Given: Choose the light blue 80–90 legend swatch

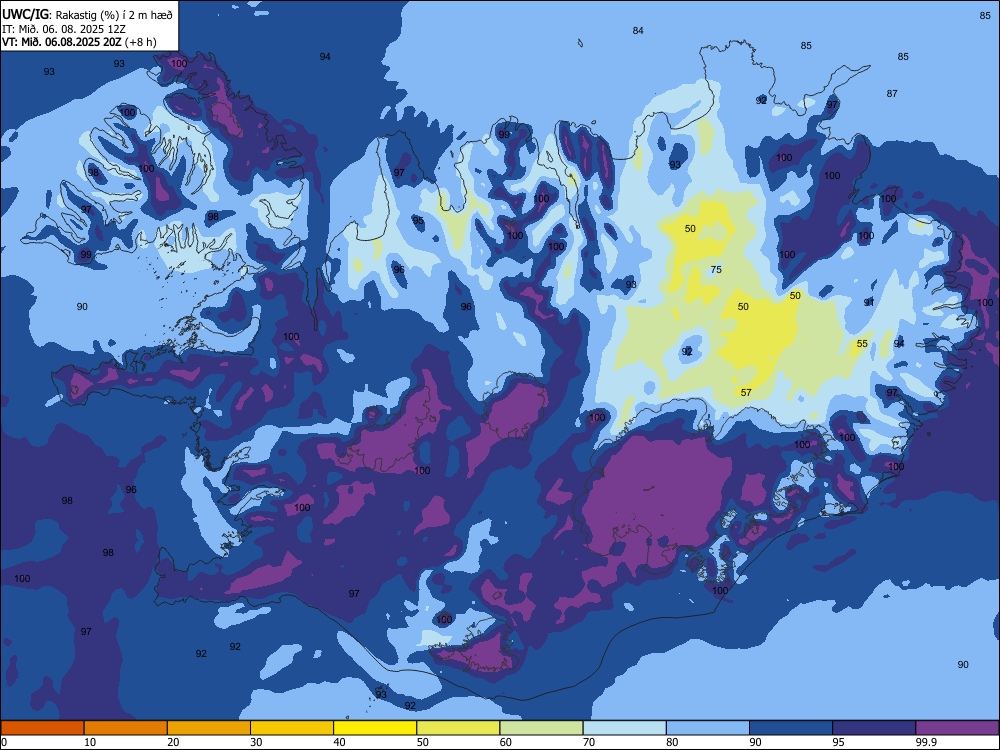Looking at the screenshot, I should 708,728.
